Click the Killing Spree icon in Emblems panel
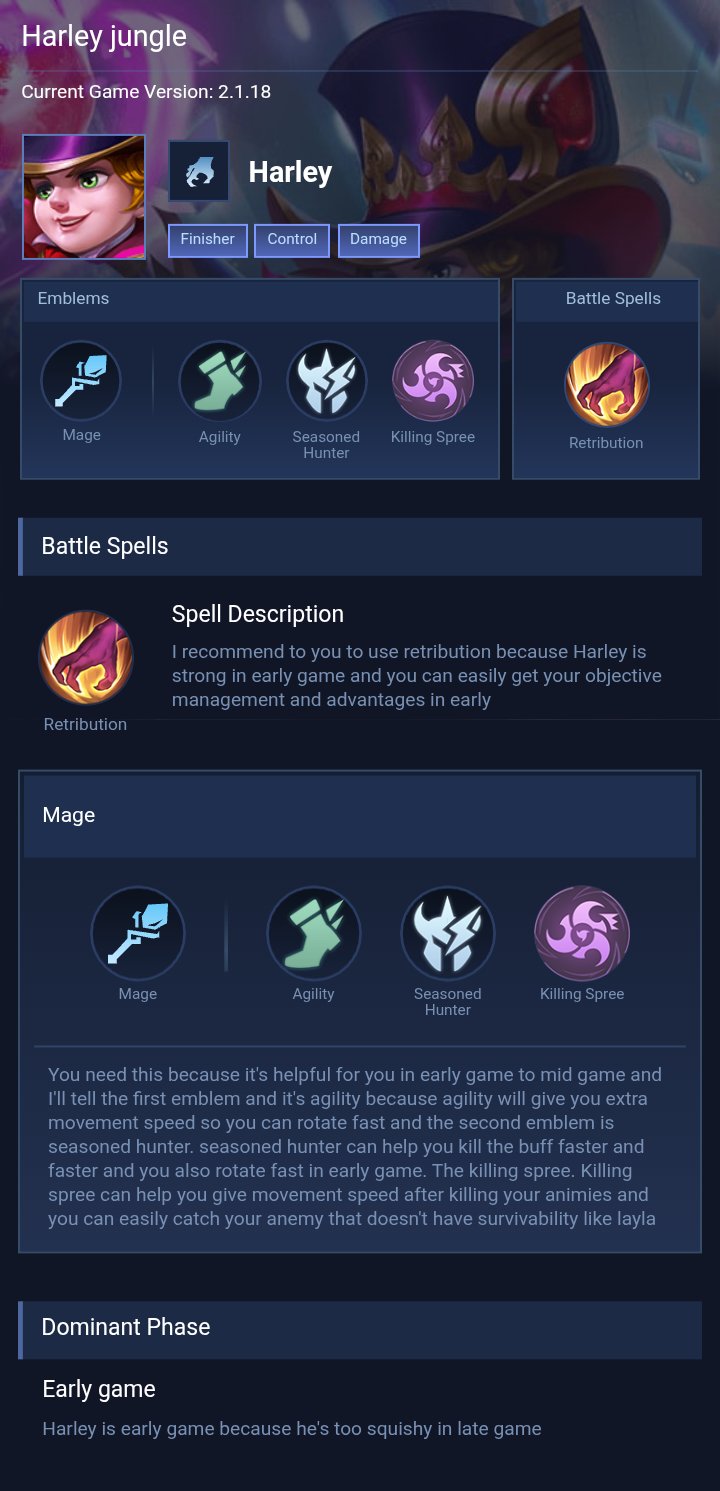The height and width of the screenshot is (1491, 720). point(433,381)
